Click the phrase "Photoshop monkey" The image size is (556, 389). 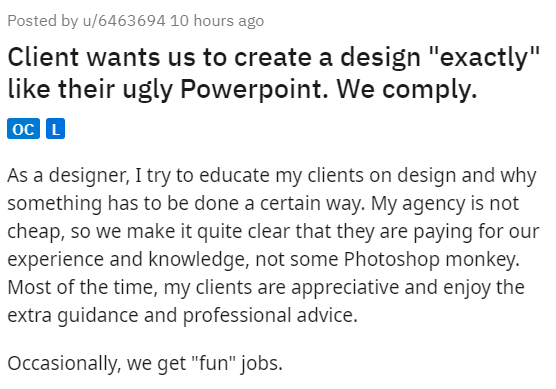[x=432, y=259]
